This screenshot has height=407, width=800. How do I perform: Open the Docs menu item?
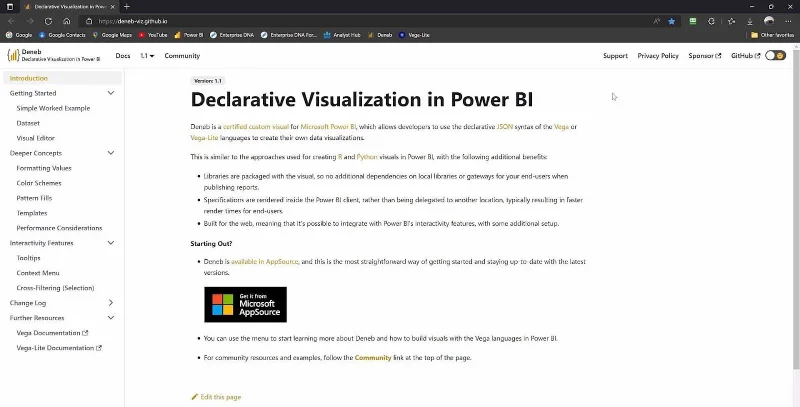pos(123,56)
